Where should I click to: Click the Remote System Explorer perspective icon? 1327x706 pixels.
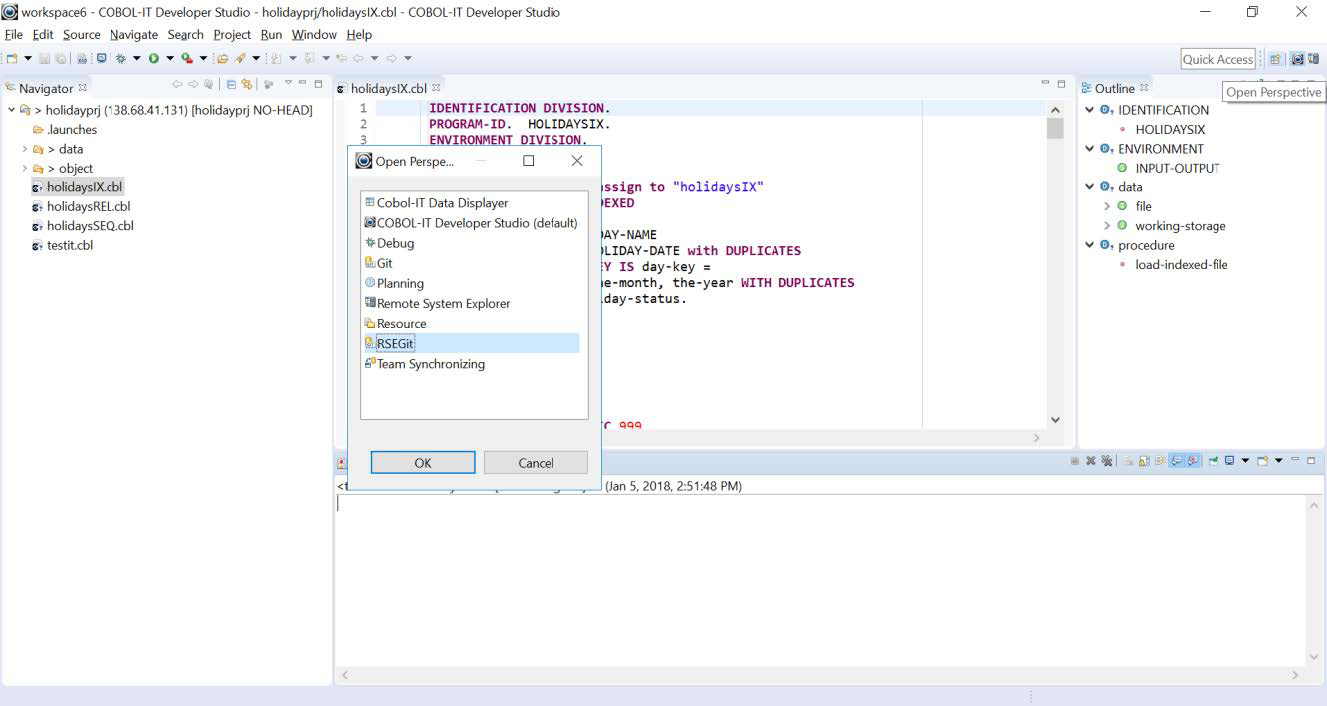[x=370, y=303]
